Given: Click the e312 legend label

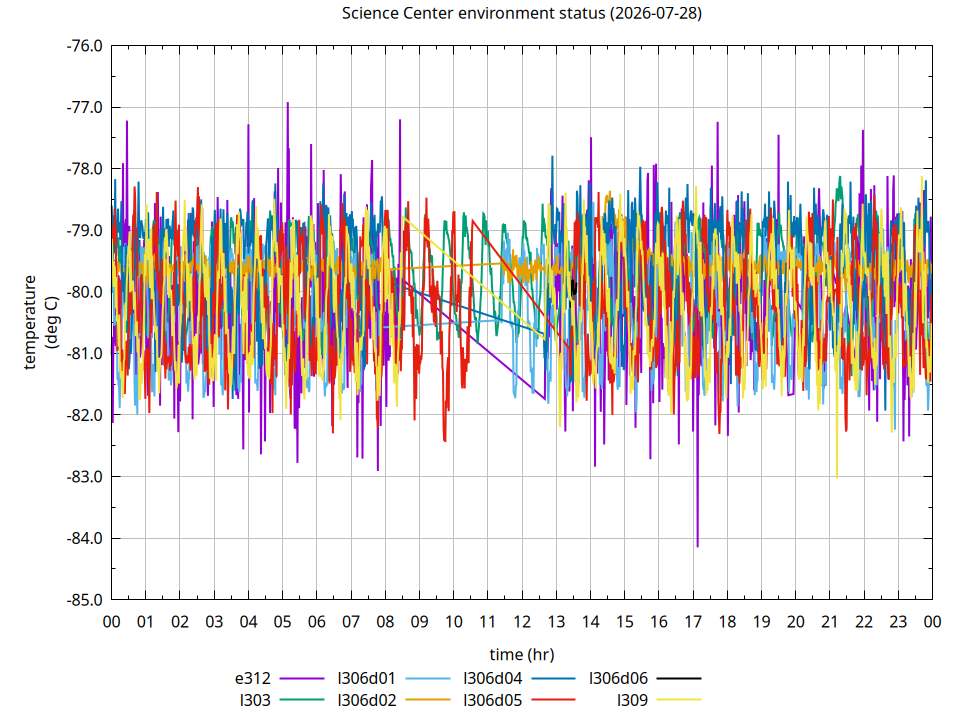Looking at the screenshot, I should coord(253,678).
